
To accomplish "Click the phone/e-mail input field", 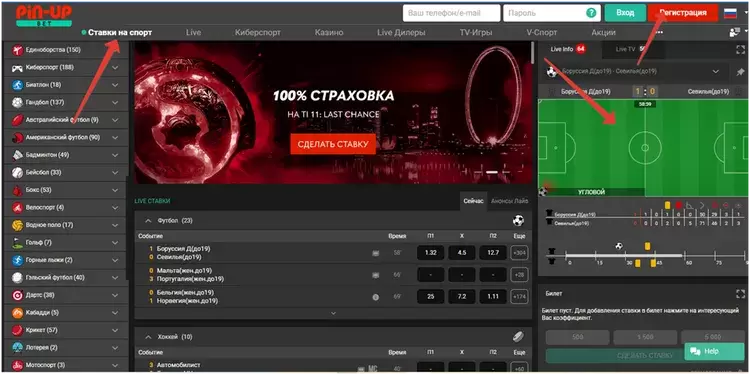I will point(452,13).
